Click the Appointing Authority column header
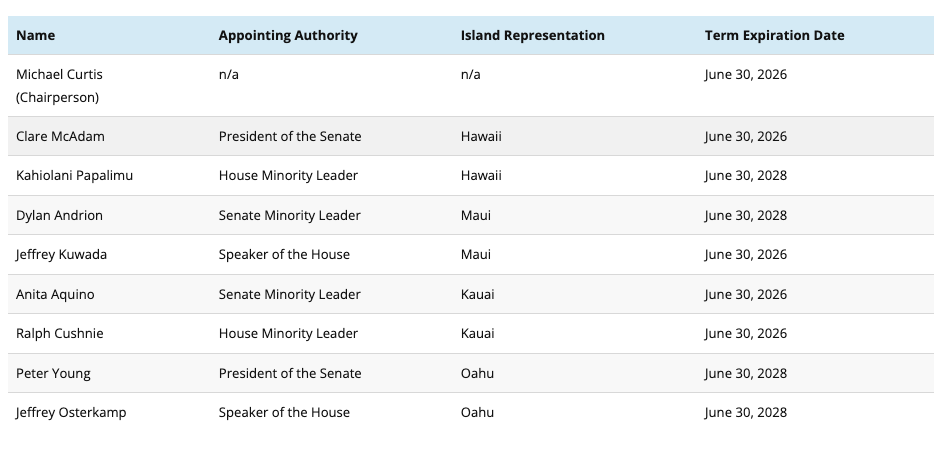 (x=288, y=35)
